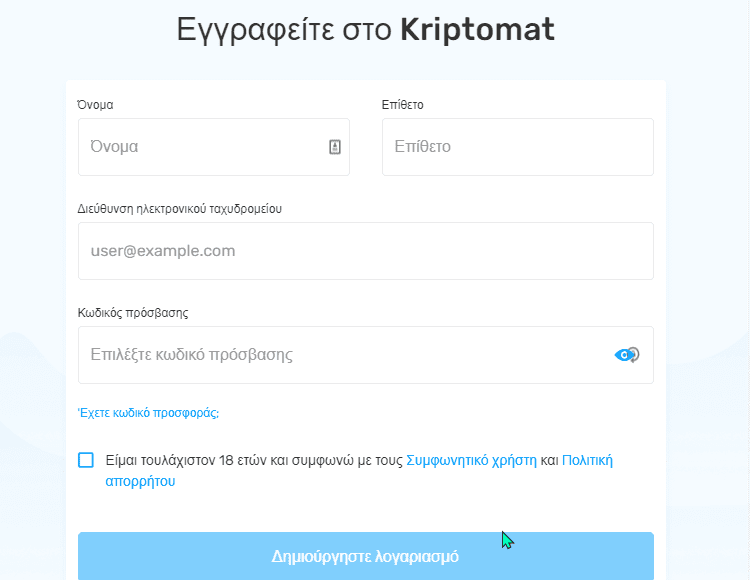Screen dimensions: 750x580
Task: Click the Όνομα label above field
Action: pos(95,105)
